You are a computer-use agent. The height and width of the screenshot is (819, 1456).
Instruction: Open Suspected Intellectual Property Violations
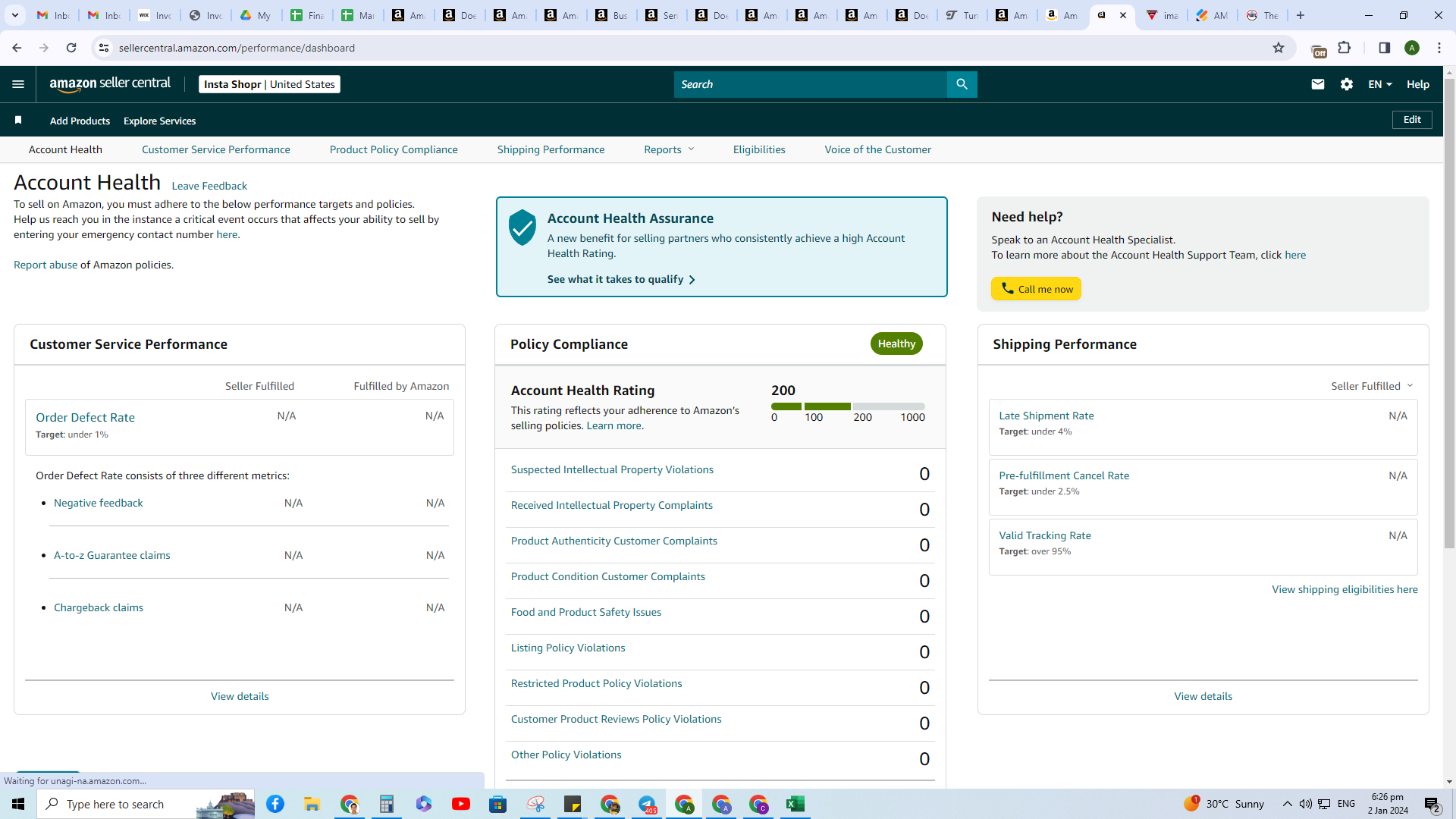coord(612,469)
